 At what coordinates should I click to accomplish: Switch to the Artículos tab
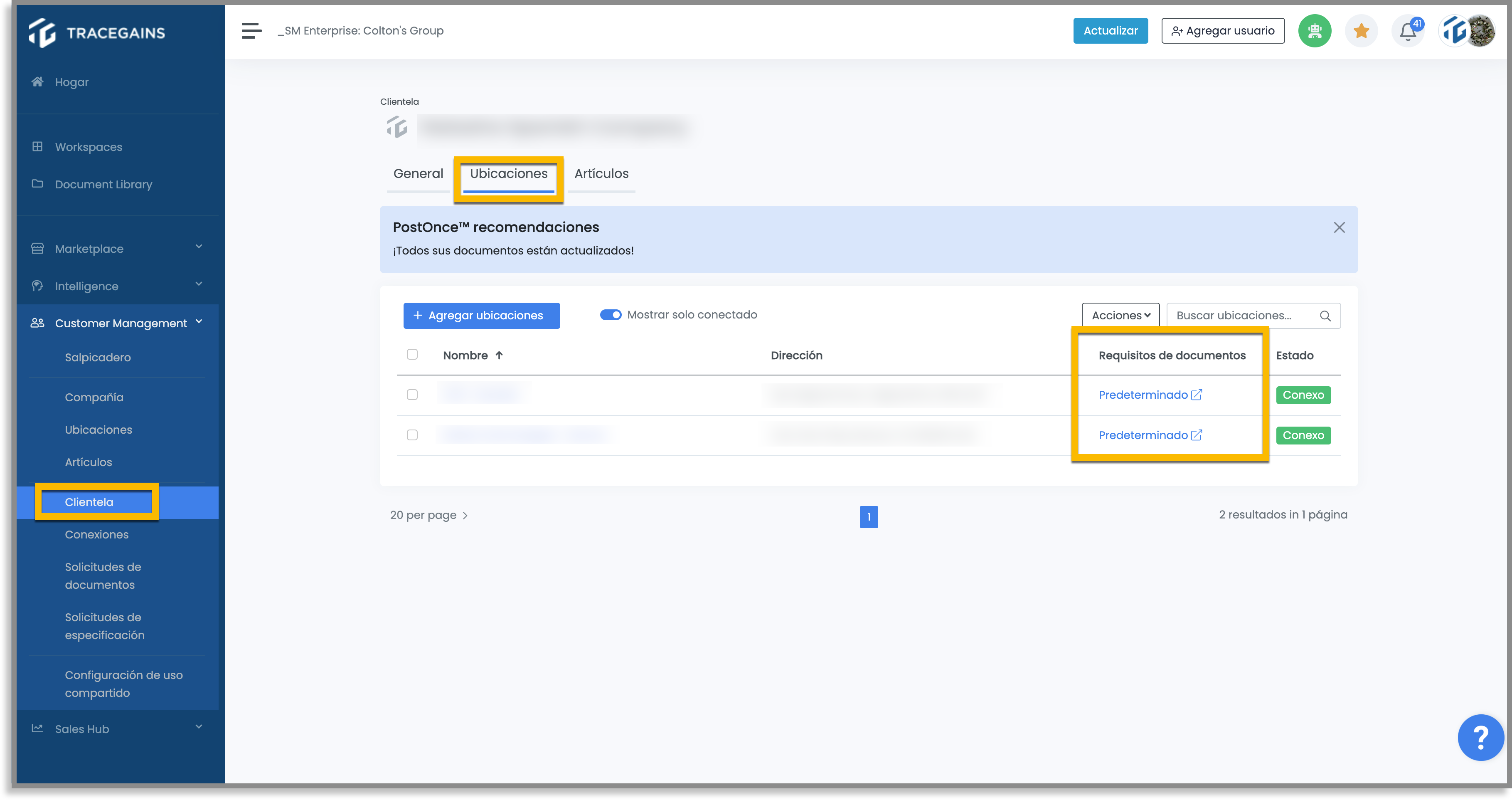pyautogui.click(x=601, y=174)
